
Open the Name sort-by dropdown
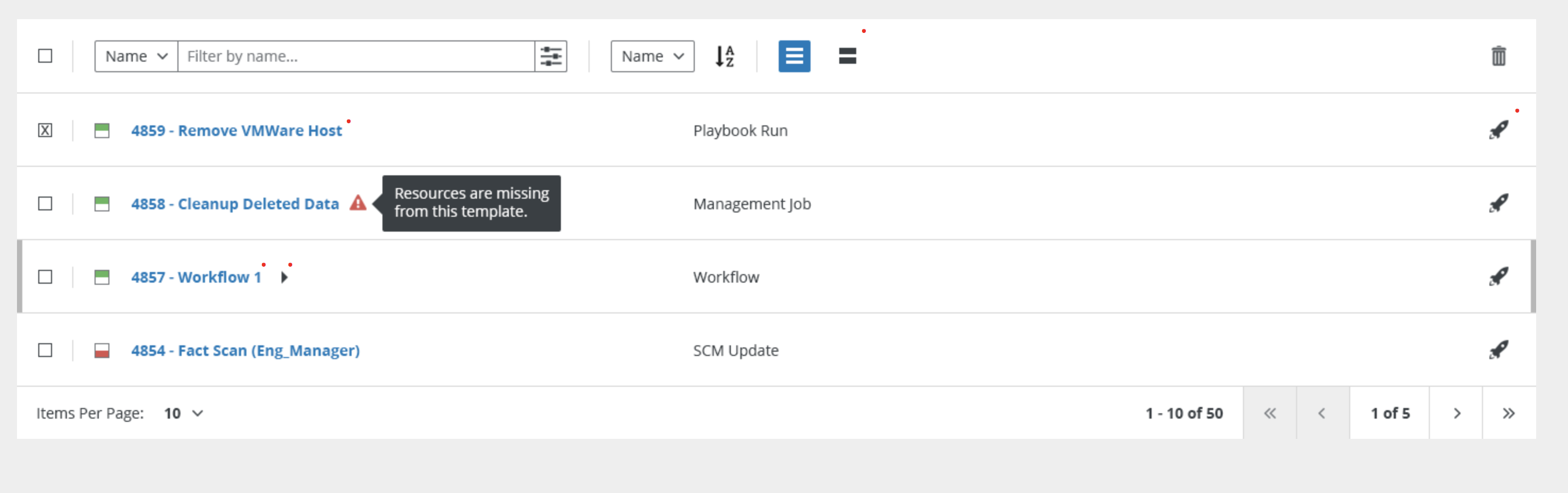coord(652,56)
